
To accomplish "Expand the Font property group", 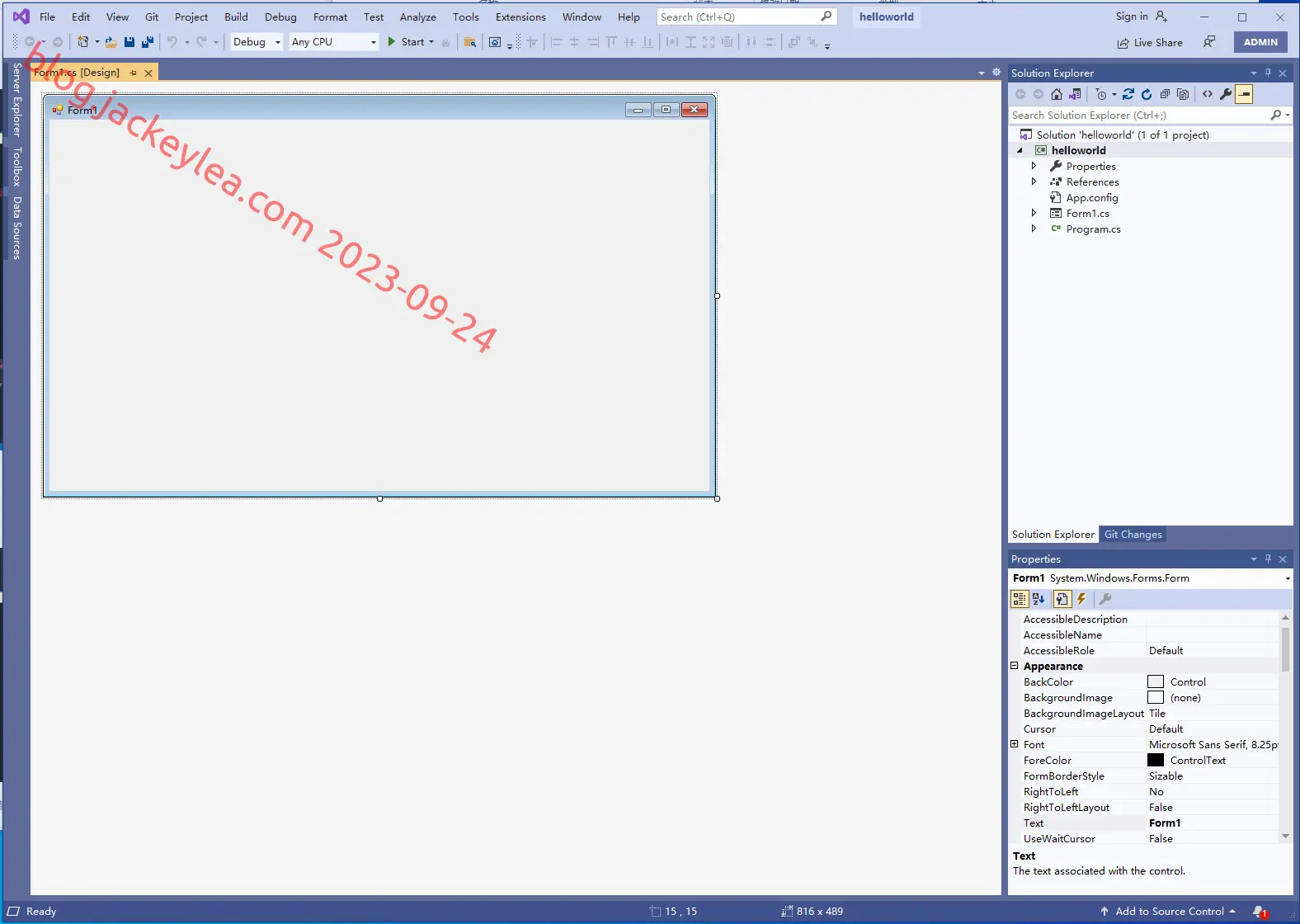I will click(x=1015, y=744).
